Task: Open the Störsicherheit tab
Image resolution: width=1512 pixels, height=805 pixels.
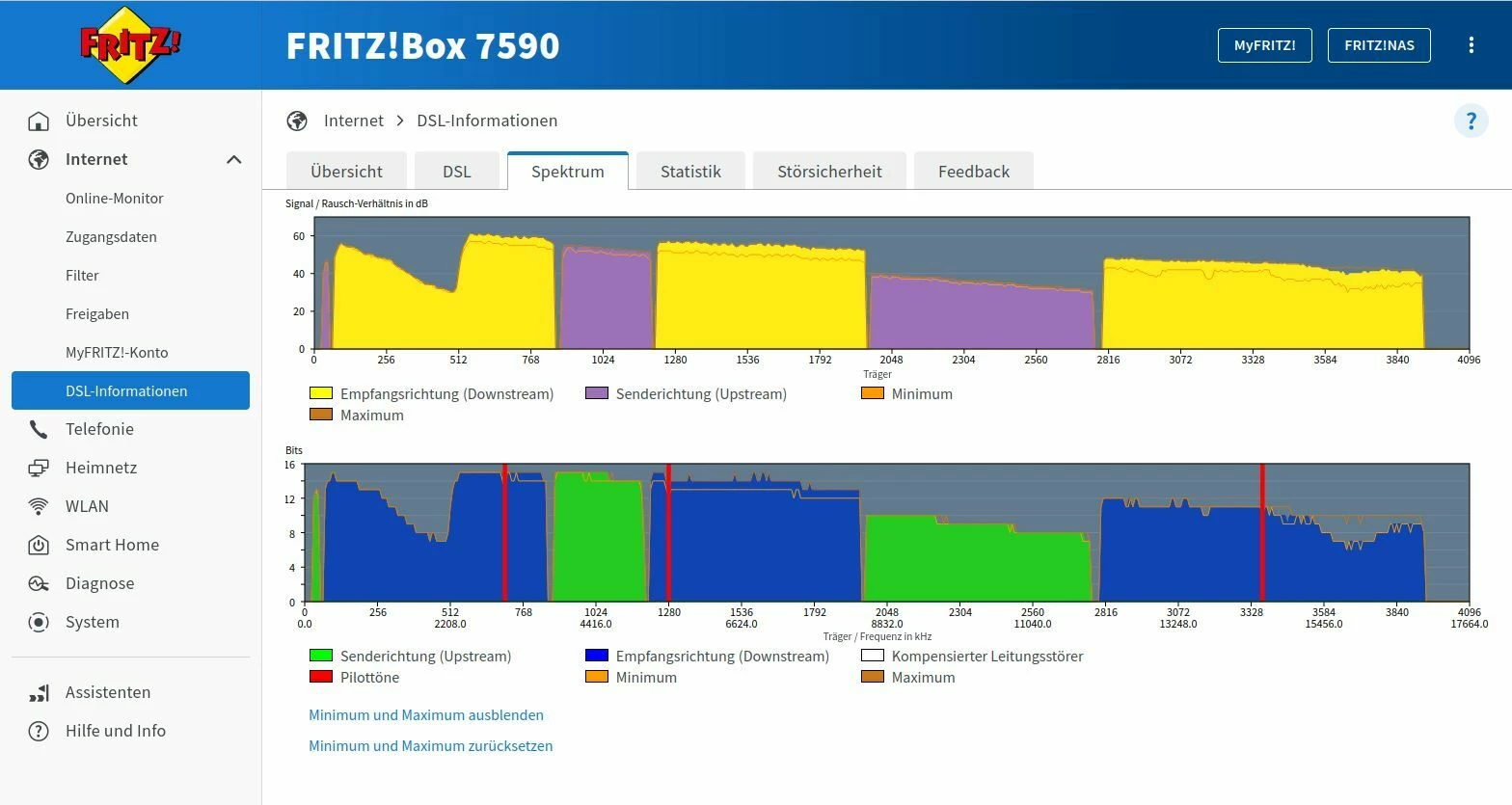Action: [829, 172]
